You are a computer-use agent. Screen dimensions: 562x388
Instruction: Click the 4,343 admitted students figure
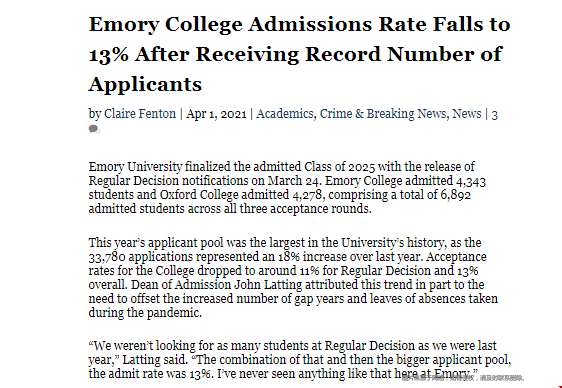click(471, 181)
